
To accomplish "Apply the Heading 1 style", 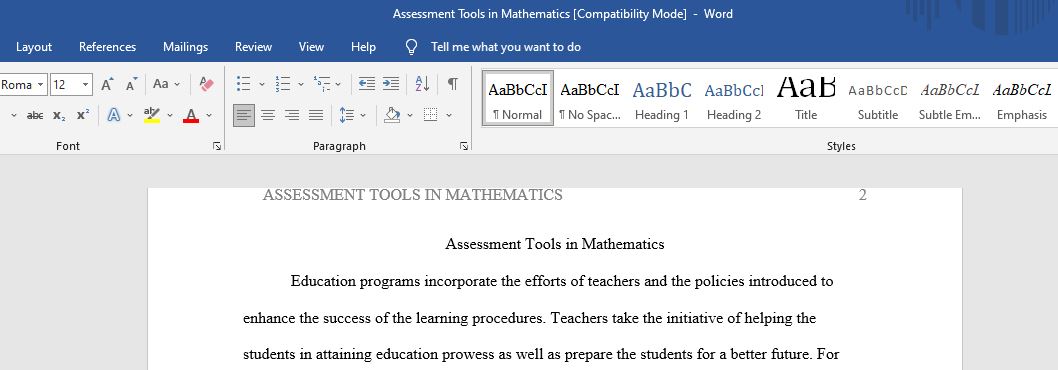I will click(662, 98).
